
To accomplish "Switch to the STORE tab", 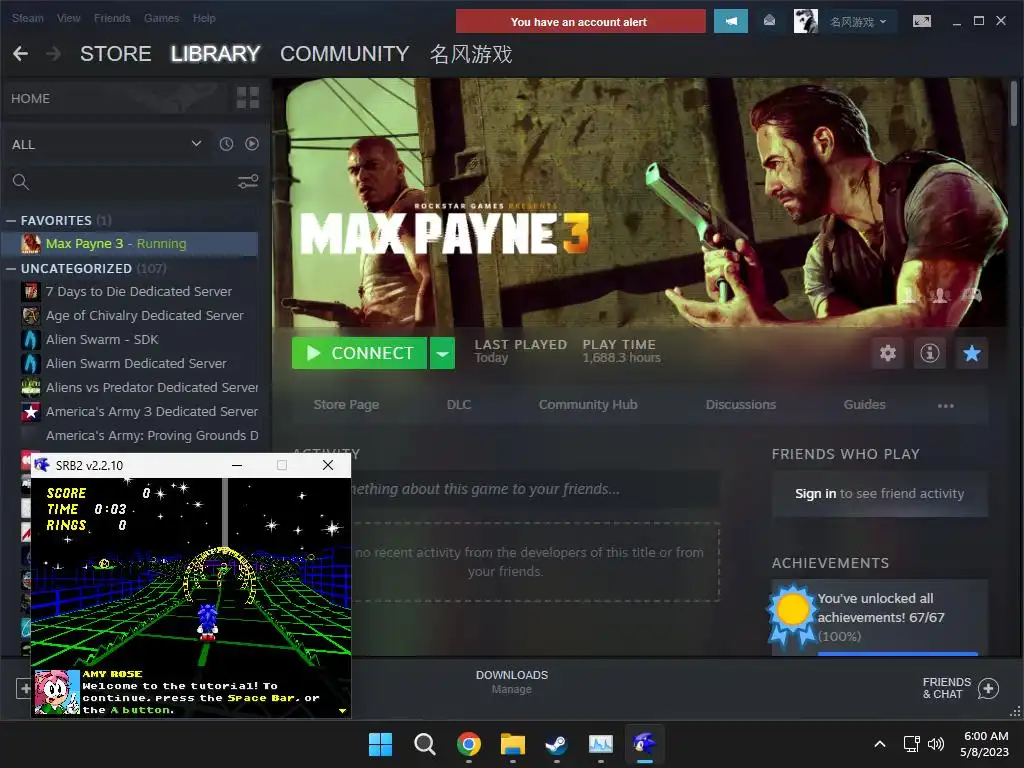I will (116, 54).
